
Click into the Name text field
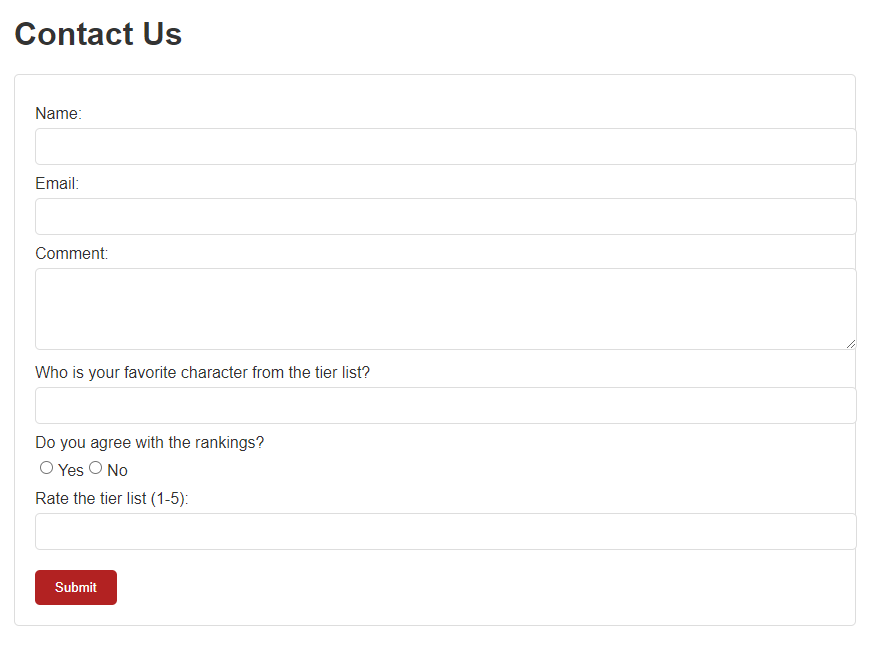click(x=446, y=146)
